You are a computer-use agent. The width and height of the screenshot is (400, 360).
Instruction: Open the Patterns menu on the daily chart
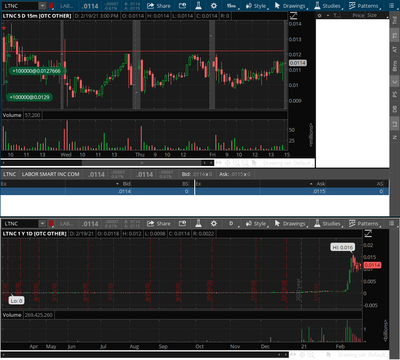coord(364,223)
